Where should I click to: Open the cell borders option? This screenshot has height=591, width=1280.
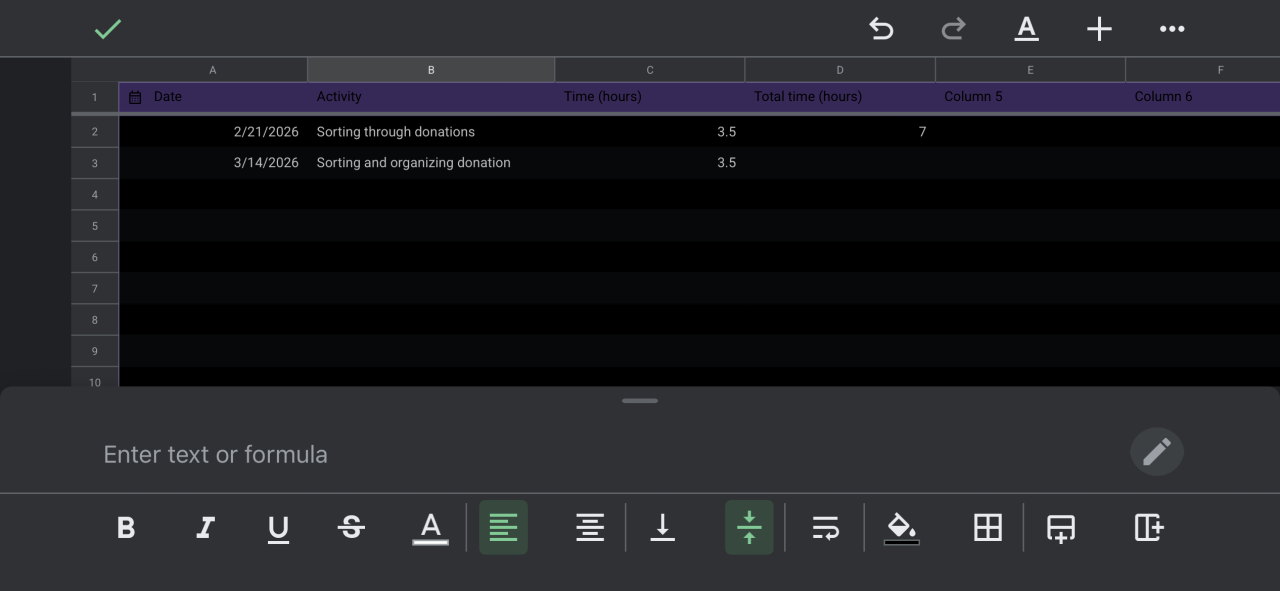988,527
